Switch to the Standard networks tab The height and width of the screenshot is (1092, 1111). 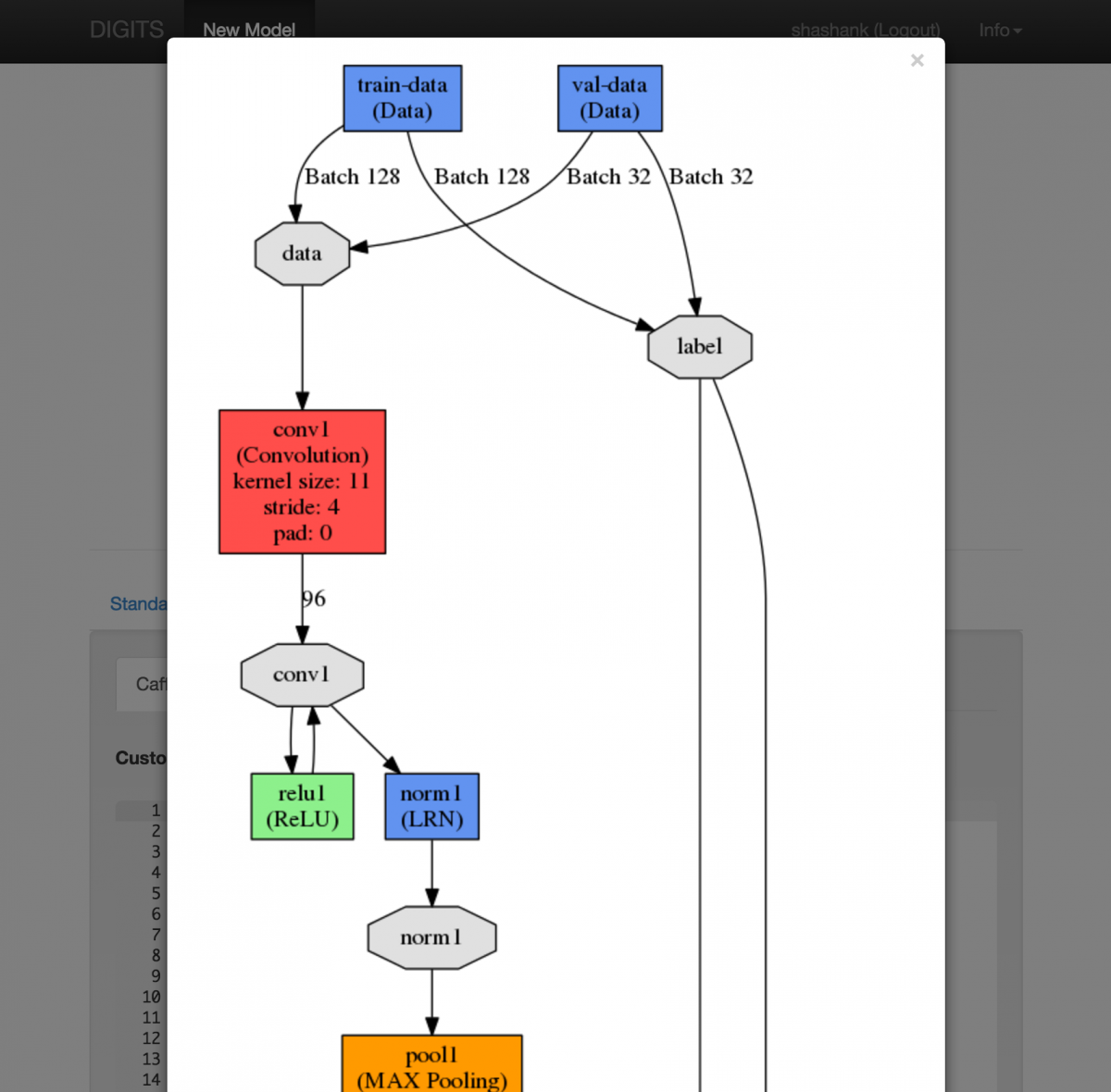click(138, 604)
